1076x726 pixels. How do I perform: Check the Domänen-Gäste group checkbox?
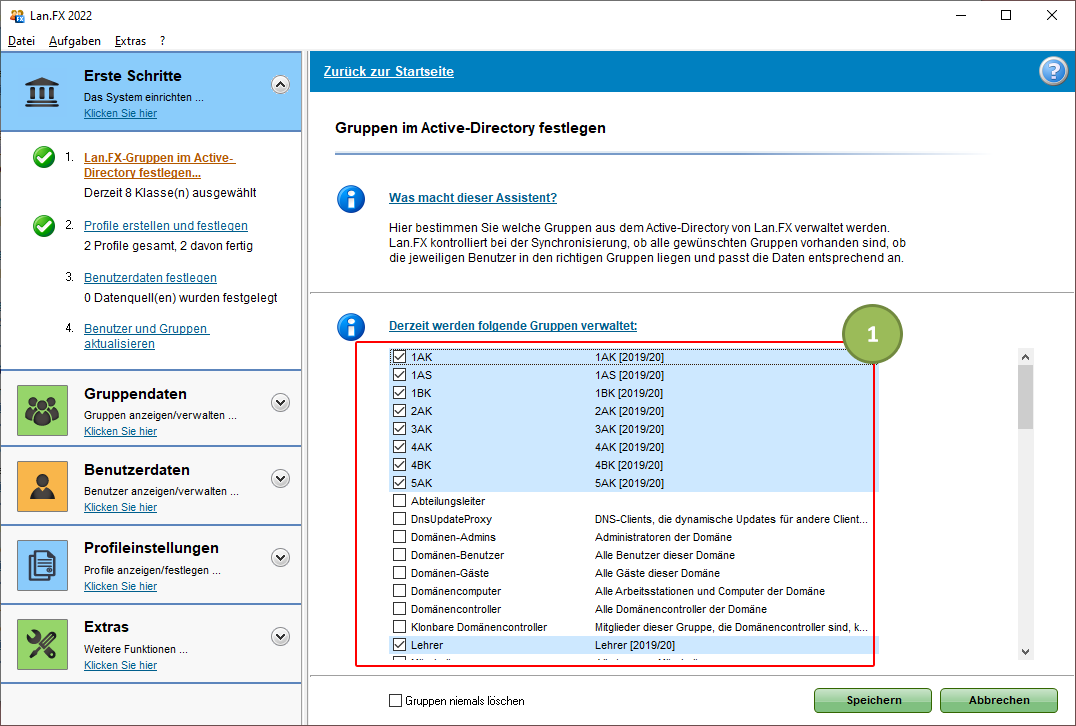point(399,572)
